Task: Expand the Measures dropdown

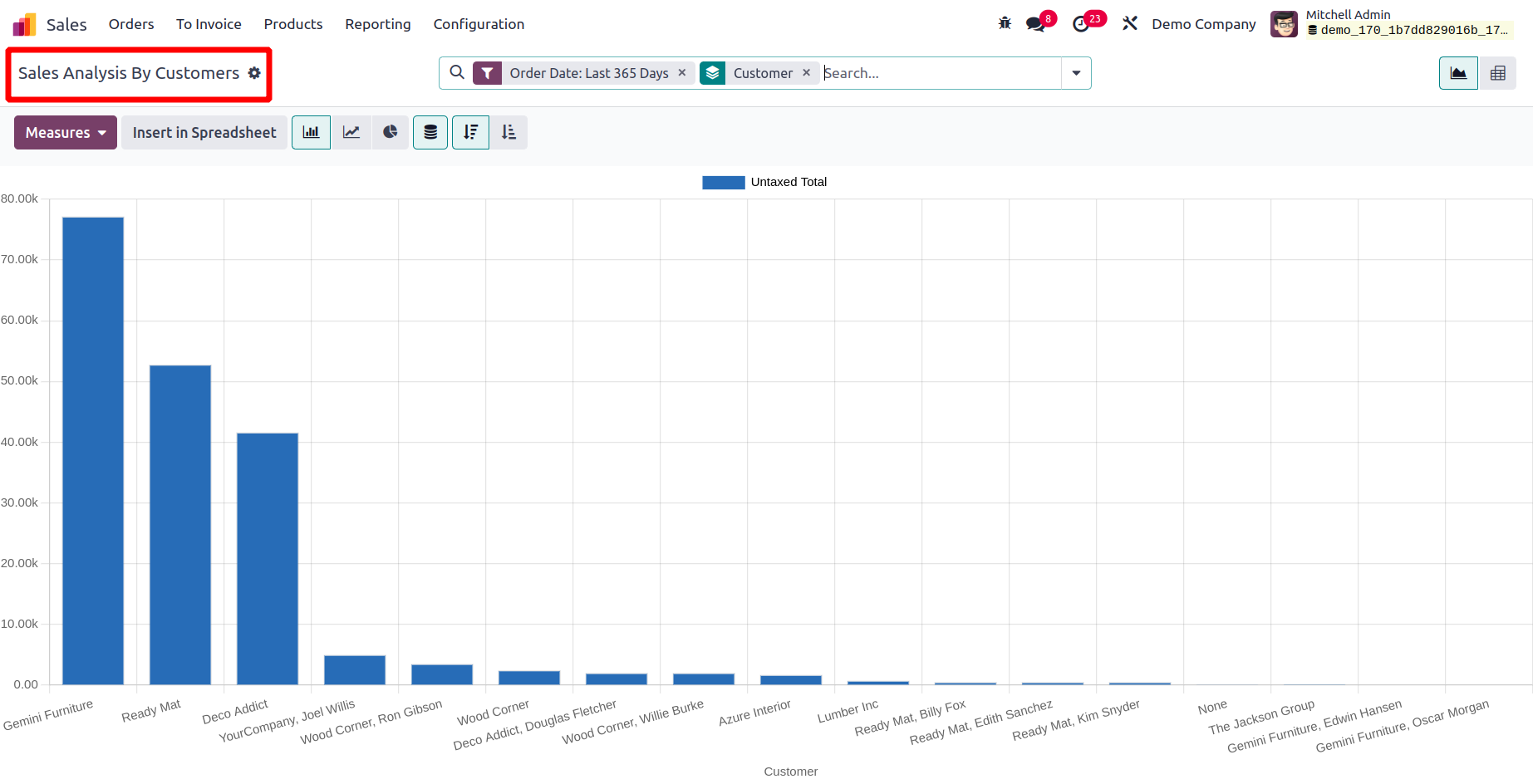Action: [x=66, y=132]
